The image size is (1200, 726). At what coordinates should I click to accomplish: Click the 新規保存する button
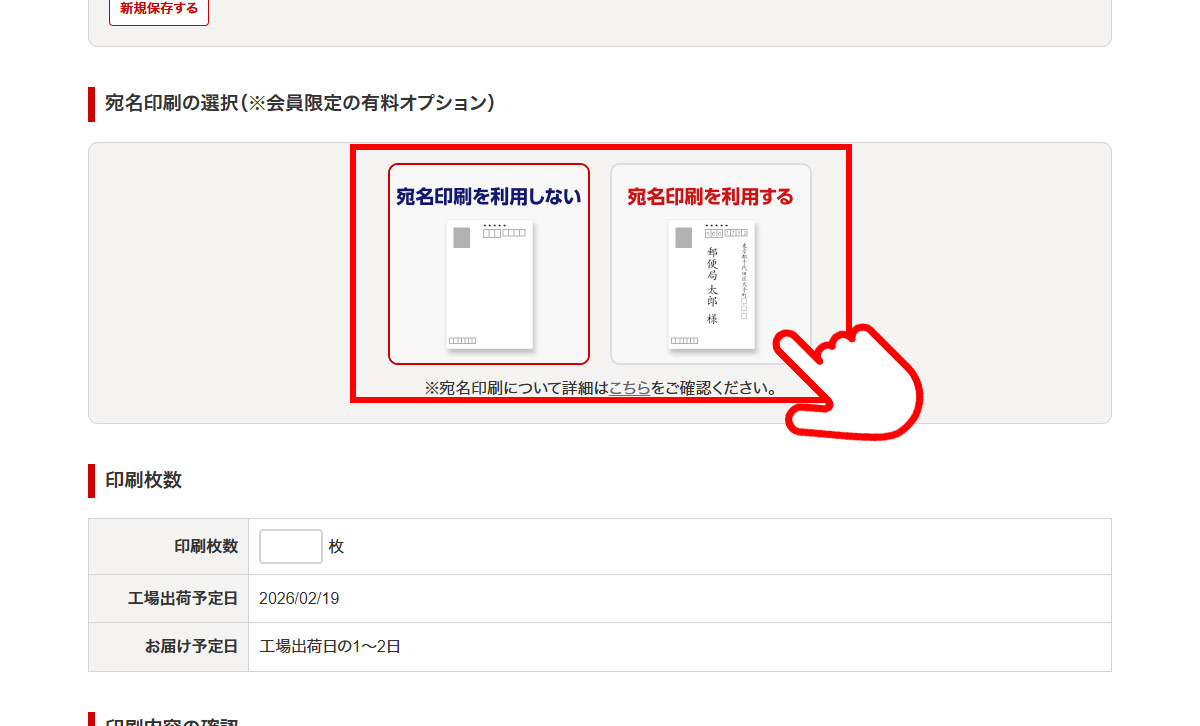[x=159, y=9]
